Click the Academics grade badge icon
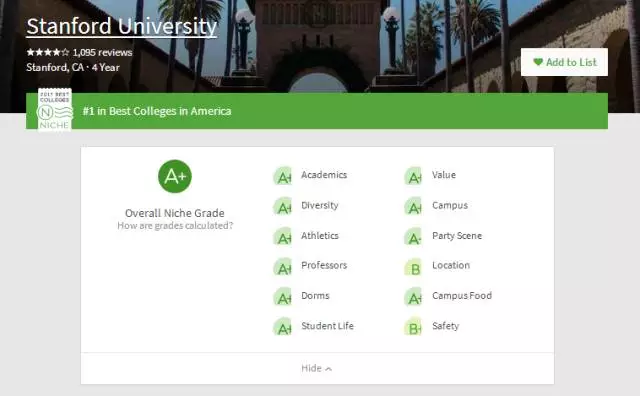Viewport: 640px width, 396px height. tap(282, 176)
